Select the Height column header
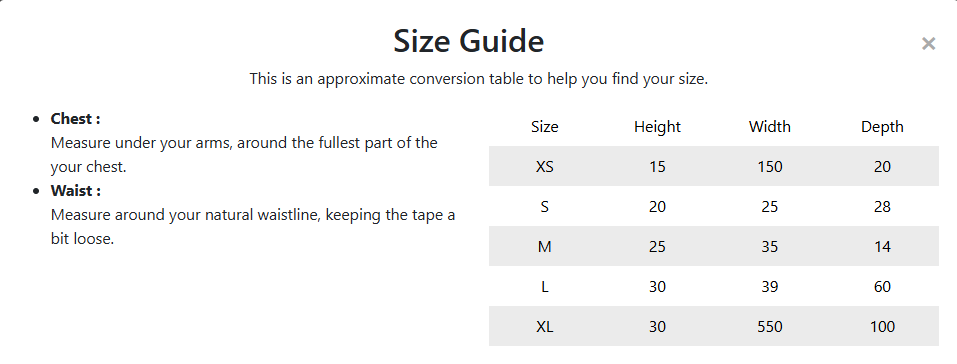The width and height of the screenshot is (957, 364). click(x=657, y=126)
